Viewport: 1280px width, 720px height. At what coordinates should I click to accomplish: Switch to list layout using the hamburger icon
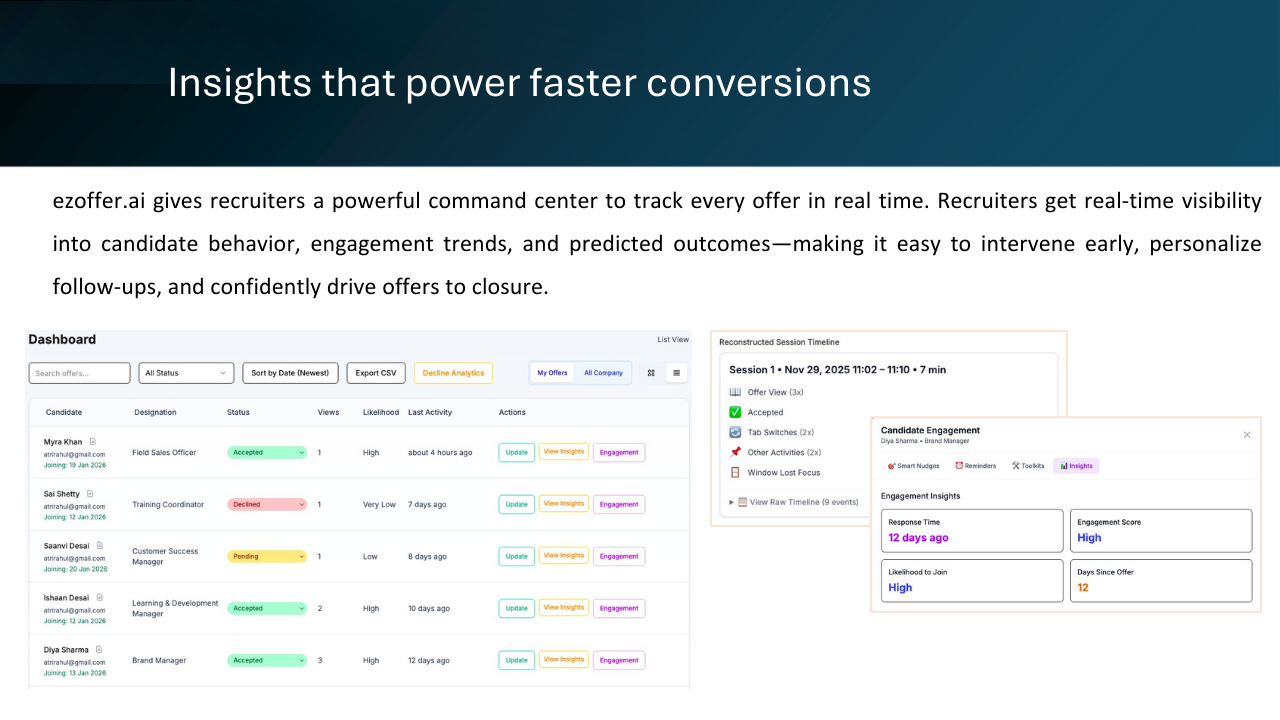676,372
